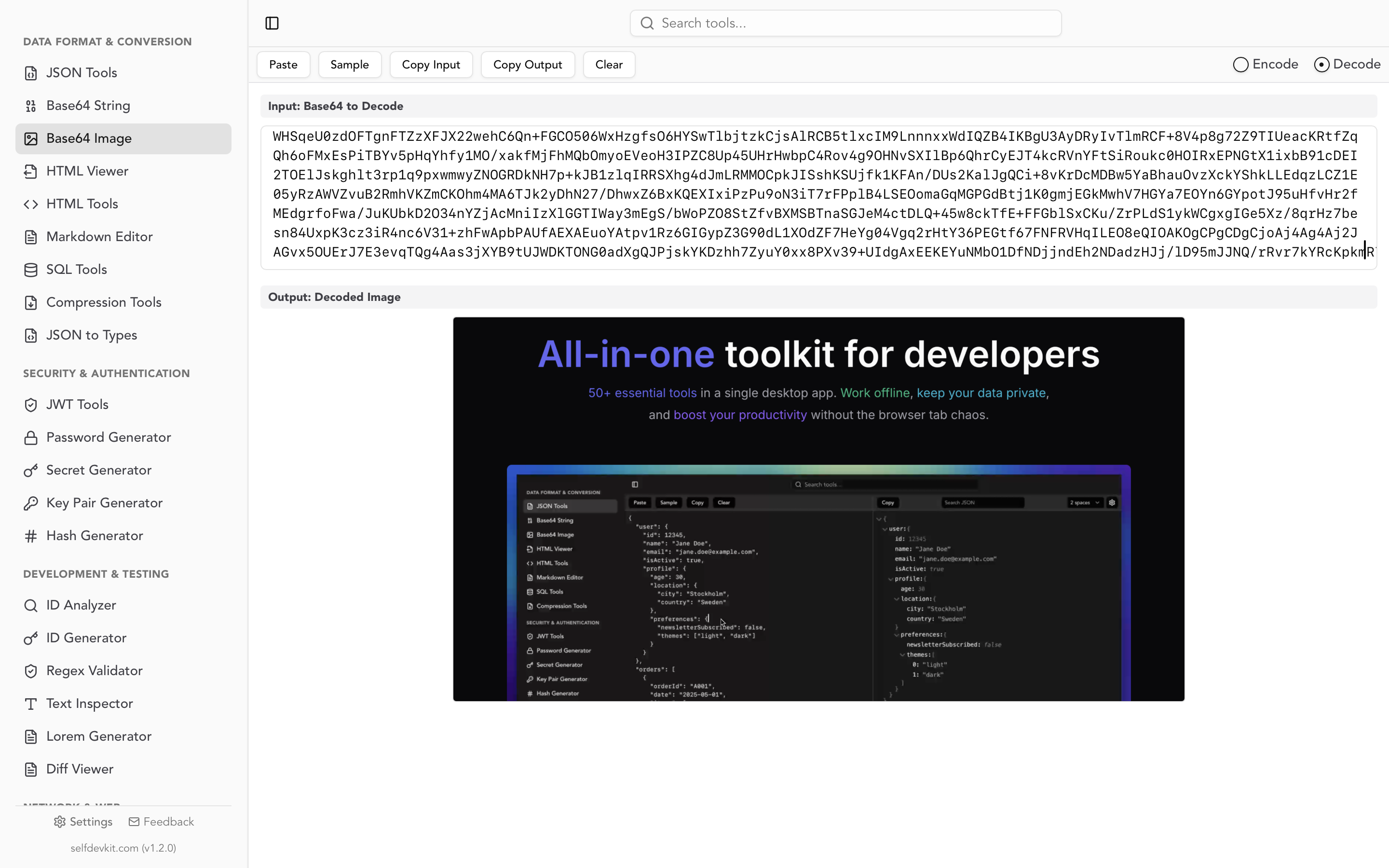Switch to Markdown Editor tool

pyautogui.click(x=99, y=236)
